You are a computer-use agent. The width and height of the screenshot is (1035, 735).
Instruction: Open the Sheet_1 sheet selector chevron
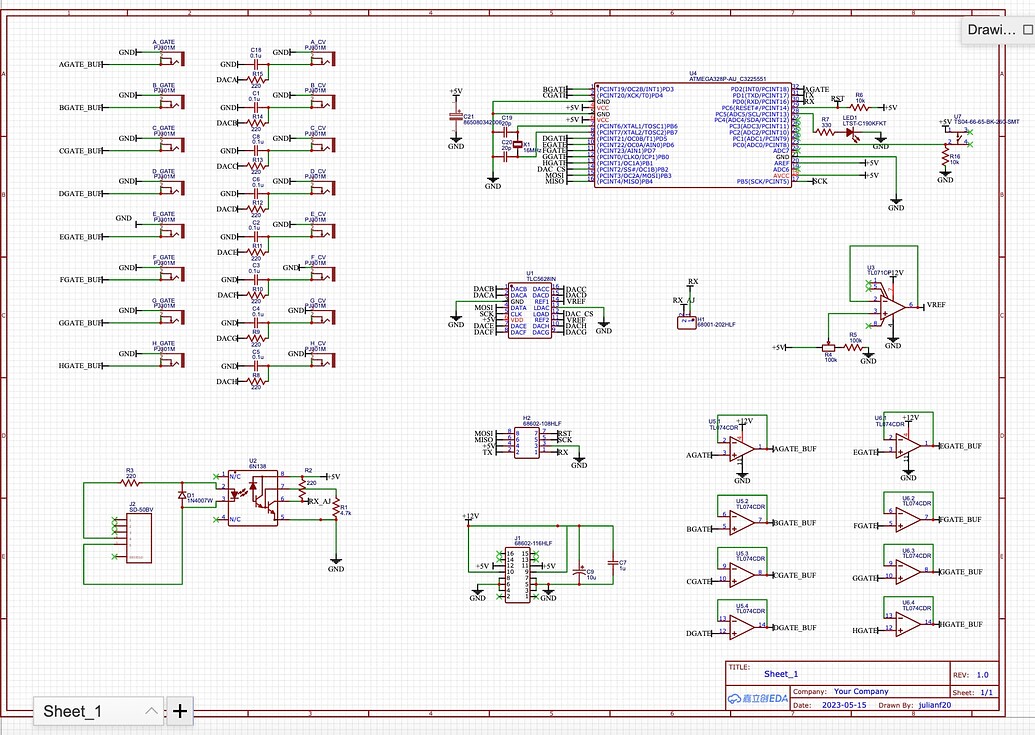(x=151, y=711)
